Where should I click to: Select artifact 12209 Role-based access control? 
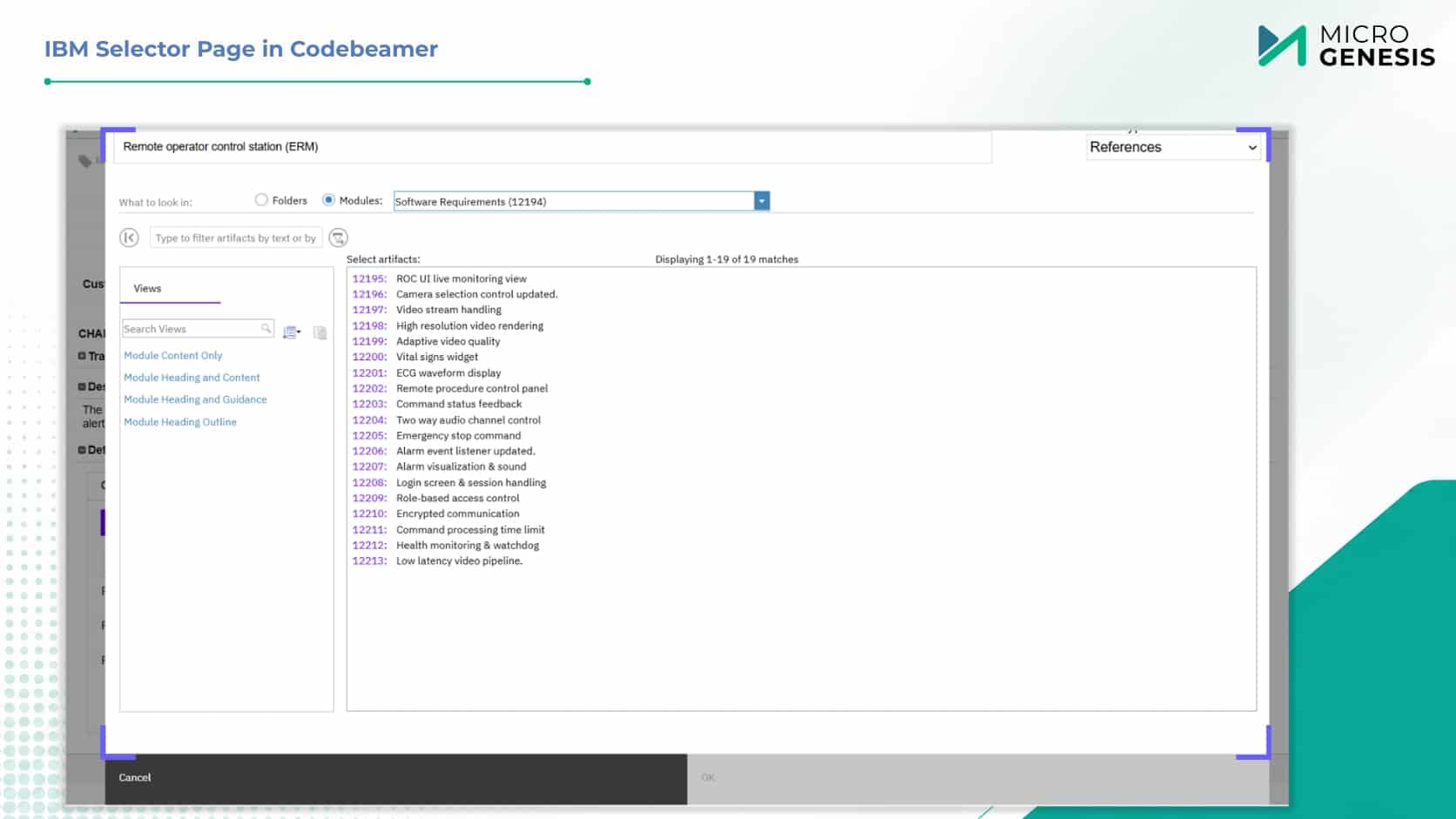[435, 498]
